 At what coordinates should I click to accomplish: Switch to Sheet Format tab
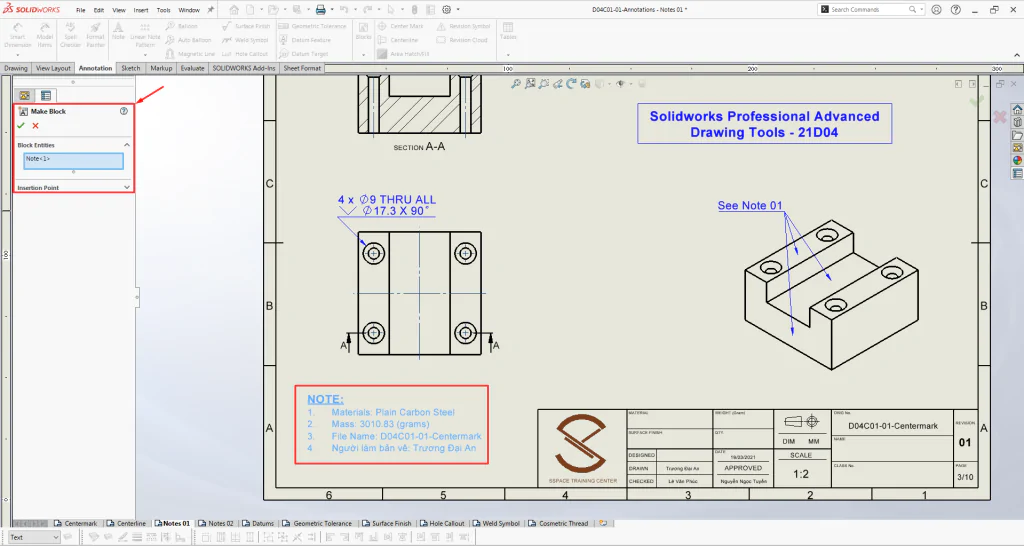pyautogui.click(x=302, y=68)
